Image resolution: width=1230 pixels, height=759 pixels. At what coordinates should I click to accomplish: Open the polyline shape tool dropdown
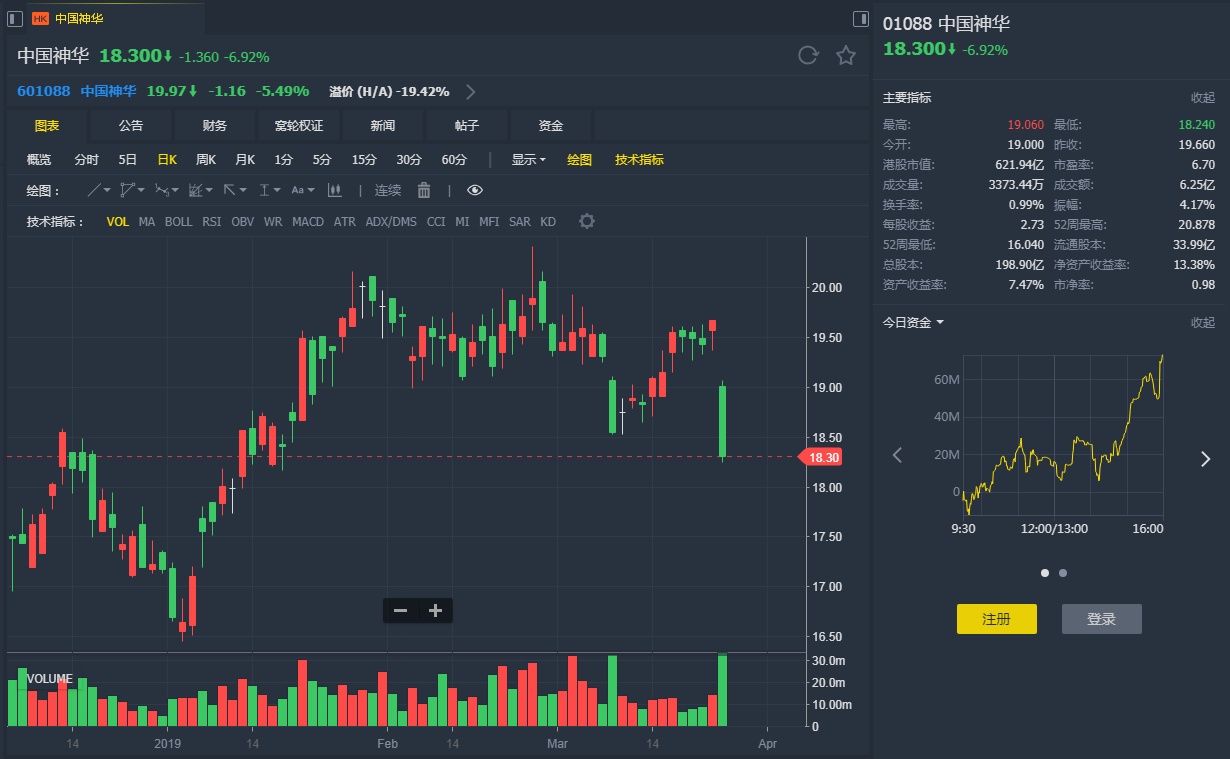132,190
